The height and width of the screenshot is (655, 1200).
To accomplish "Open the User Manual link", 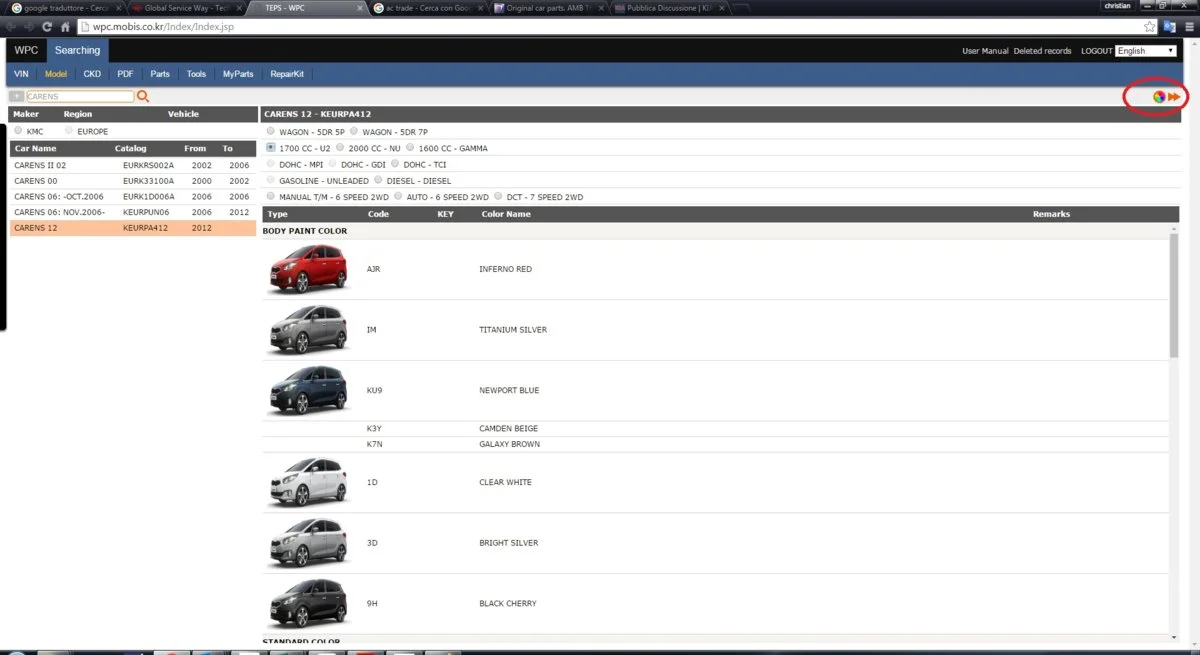I will (985, 51).
